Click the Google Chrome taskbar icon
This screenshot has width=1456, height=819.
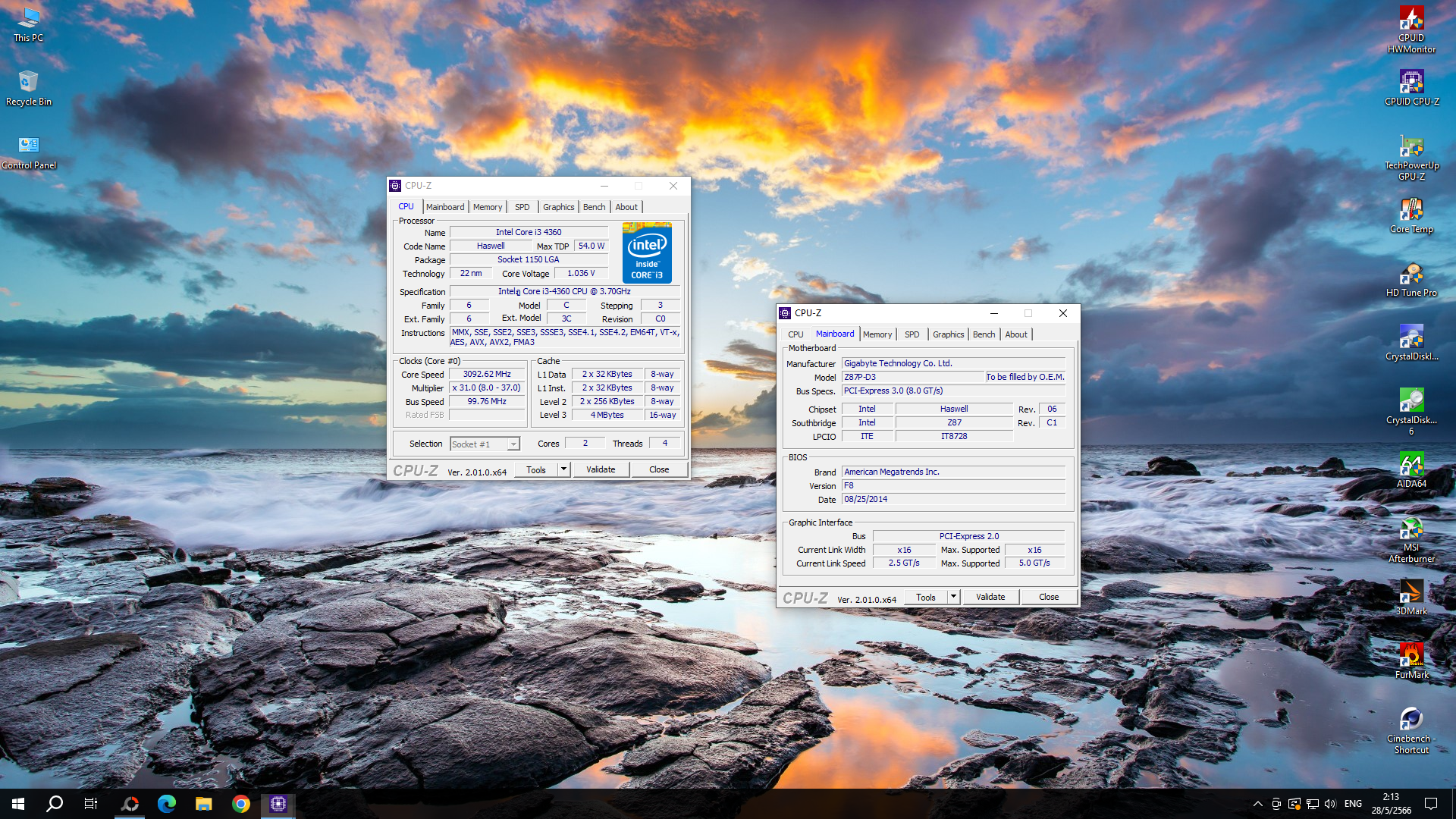[x=241, y=804]
